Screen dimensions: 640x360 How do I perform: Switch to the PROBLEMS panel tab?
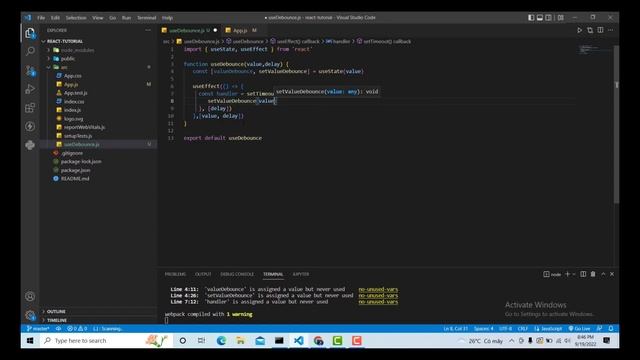tap(175, 274)
